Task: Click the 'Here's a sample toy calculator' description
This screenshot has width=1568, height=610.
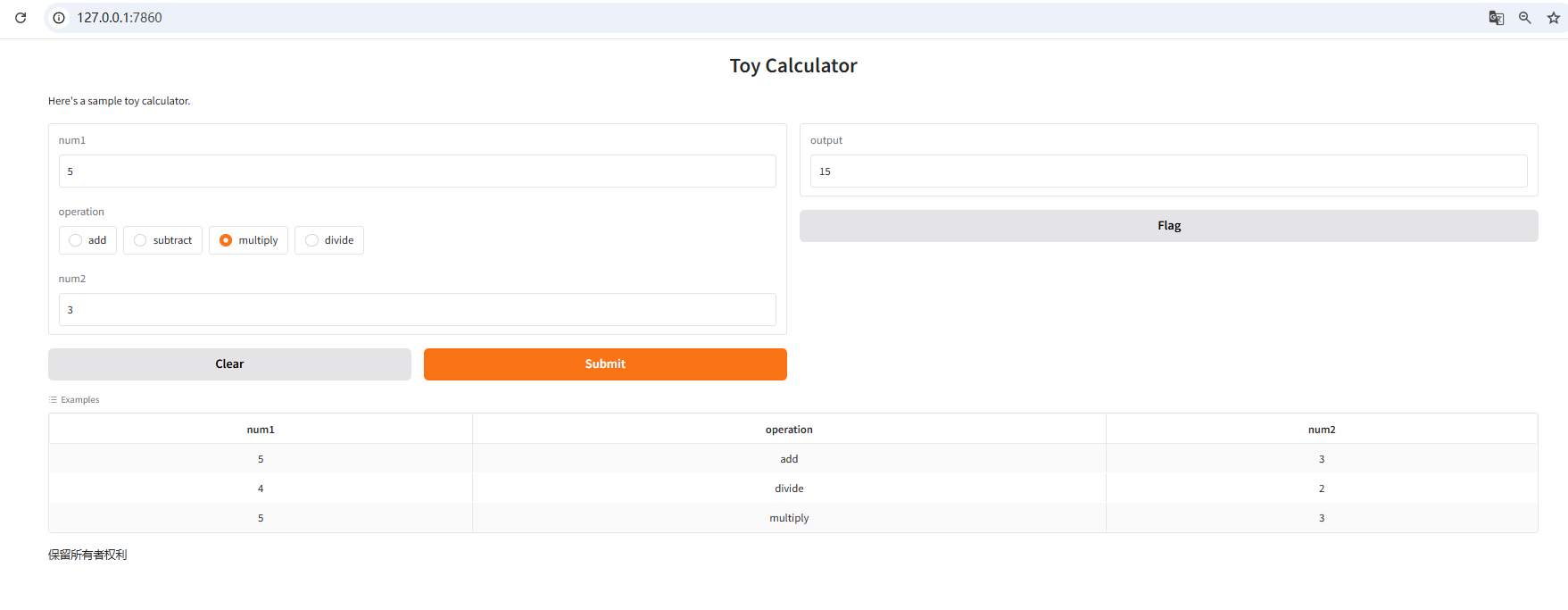Action: [x=120, y=101]
